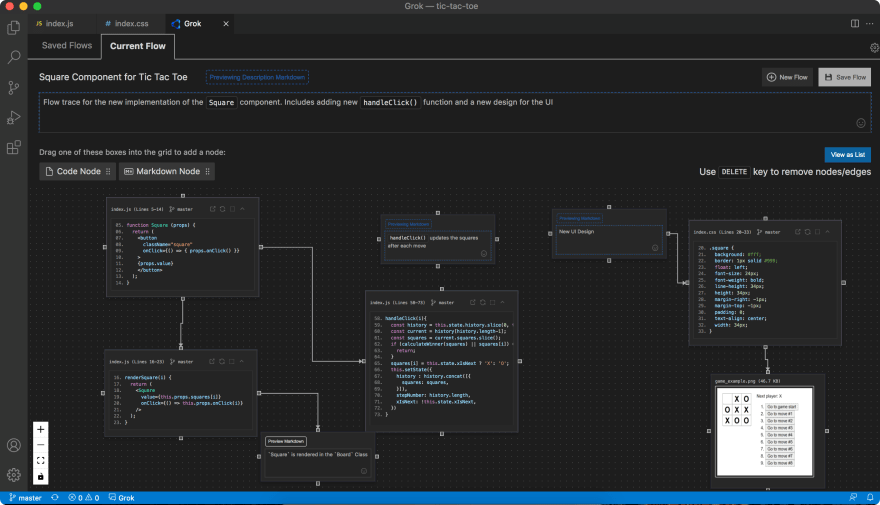Close the Grok editor tab
Viewport: 880px width, 505px height.
[x=226, y=24]
